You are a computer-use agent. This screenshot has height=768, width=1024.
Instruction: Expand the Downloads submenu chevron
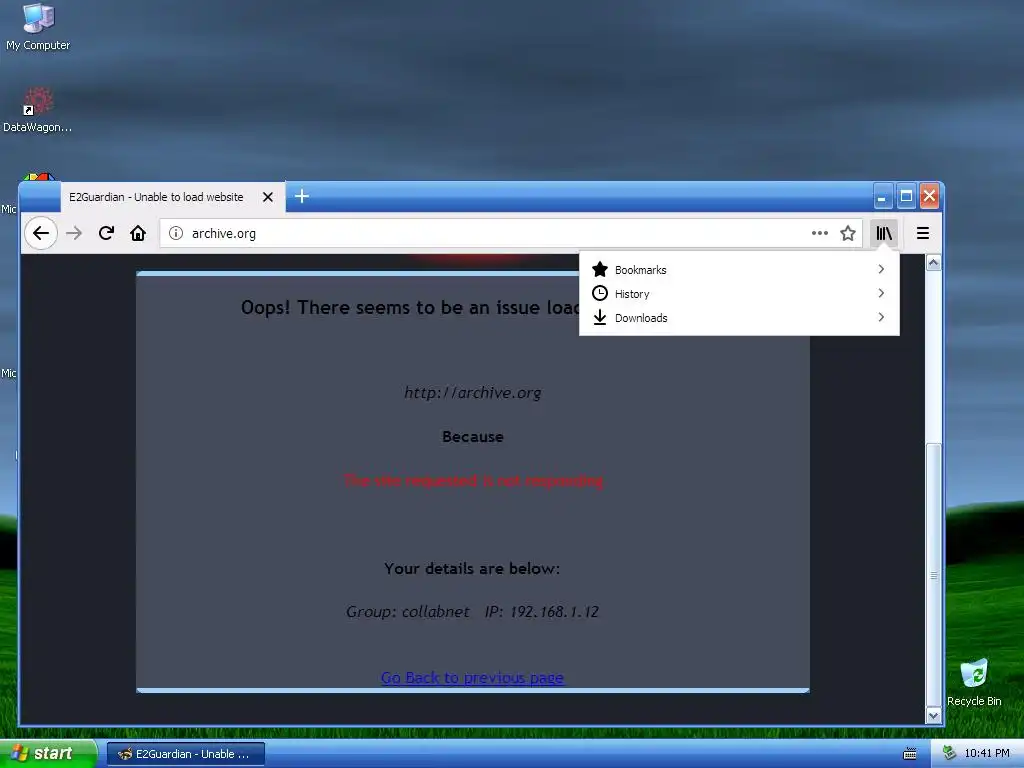[881, 317]
